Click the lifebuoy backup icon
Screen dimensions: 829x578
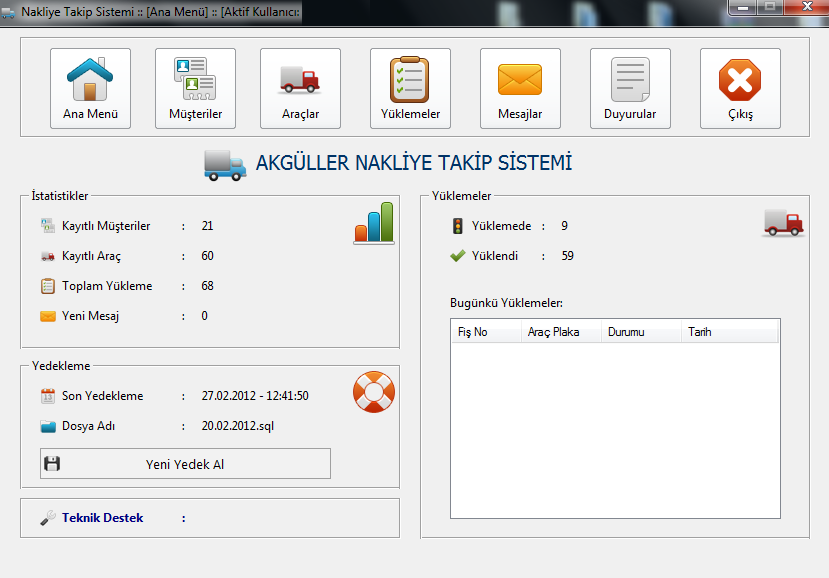pos(374,392)
